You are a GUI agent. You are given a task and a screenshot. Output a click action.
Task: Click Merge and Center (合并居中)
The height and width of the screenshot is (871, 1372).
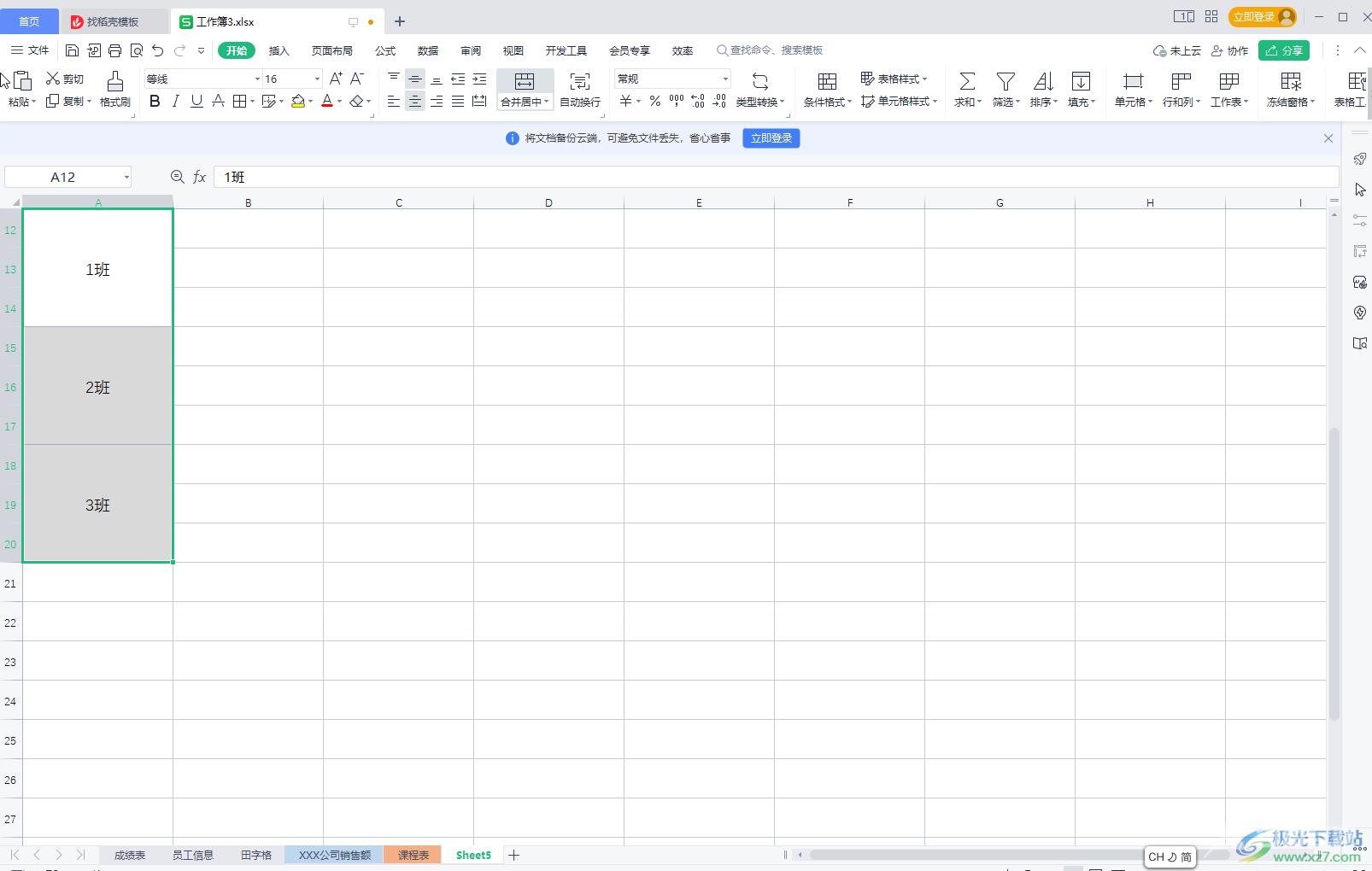(x=525, y=89)
